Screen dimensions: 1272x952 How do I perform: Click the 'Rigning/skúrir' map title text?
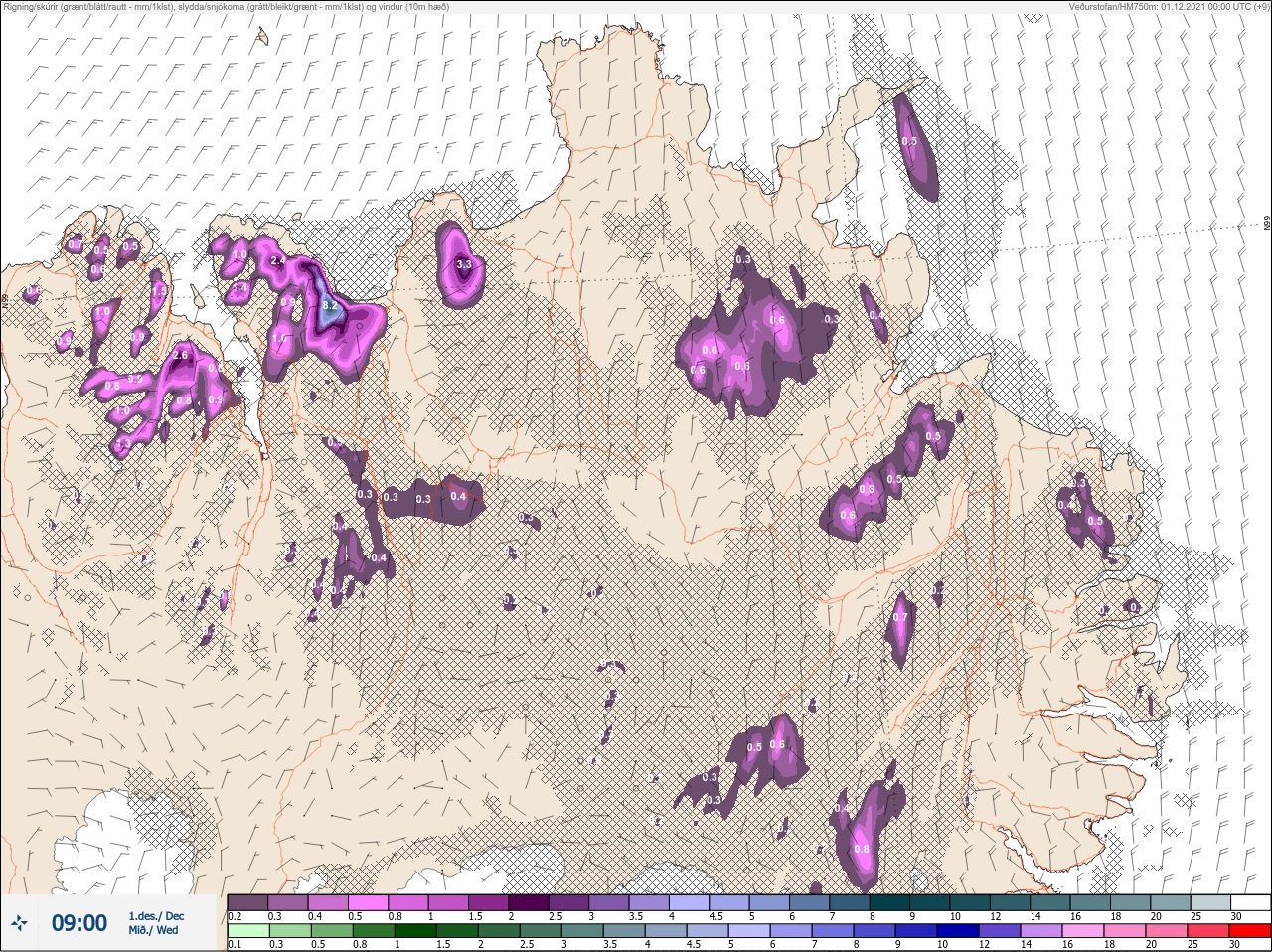pyautogui.click(x=226, y=7)
